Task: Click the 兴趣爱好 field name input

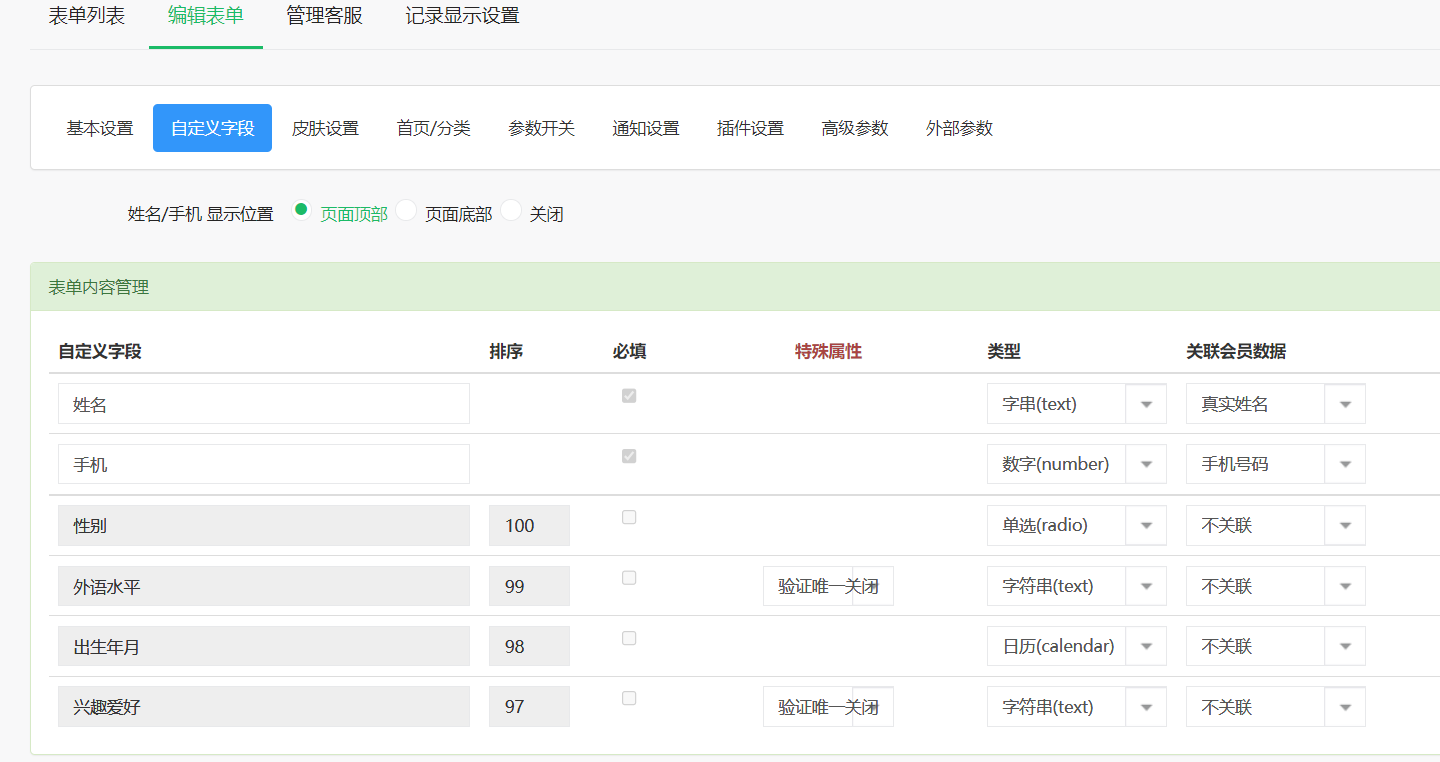Action: click(264, 707)
